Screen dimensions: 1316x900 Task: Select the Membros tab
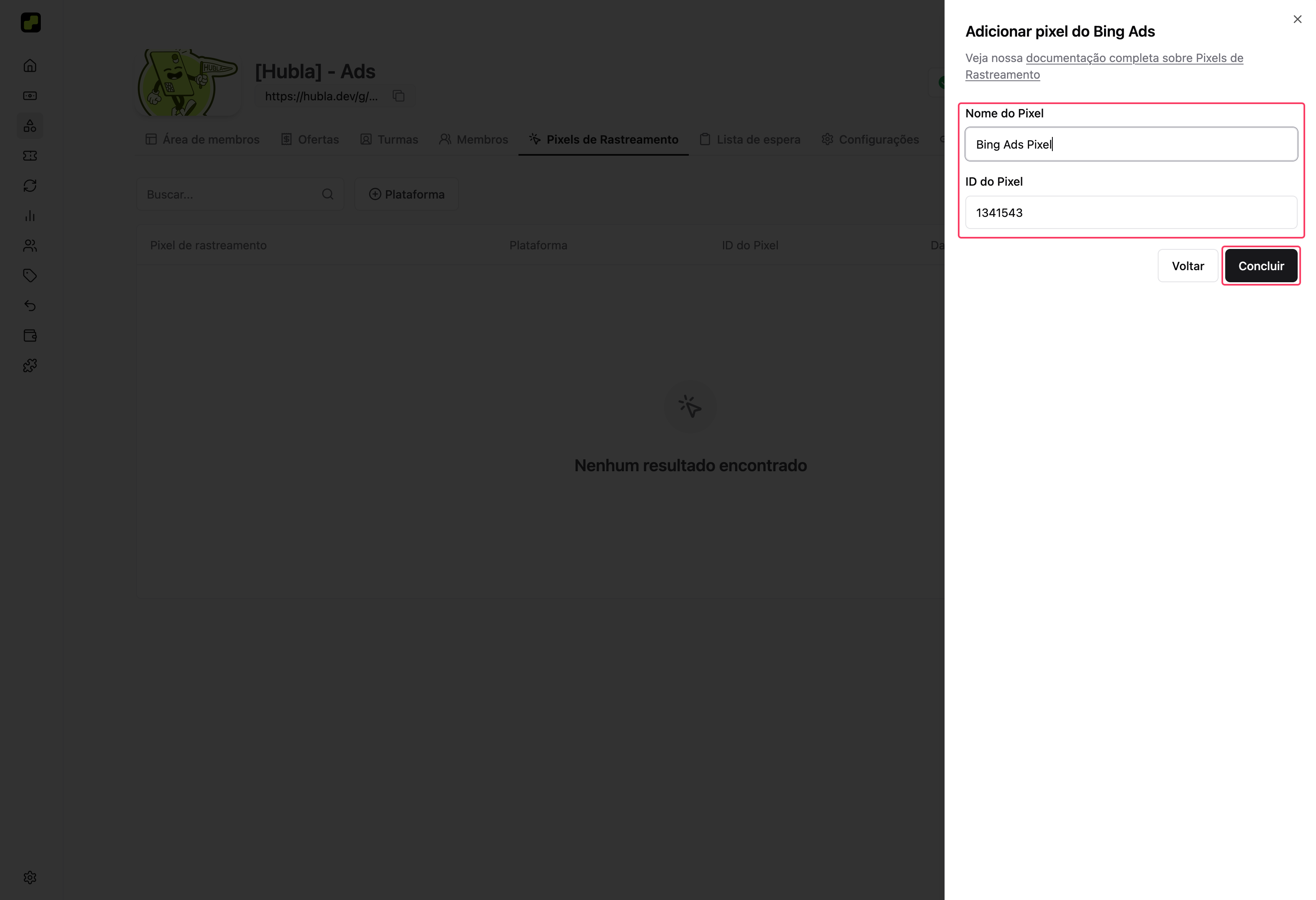pos(474,139)
